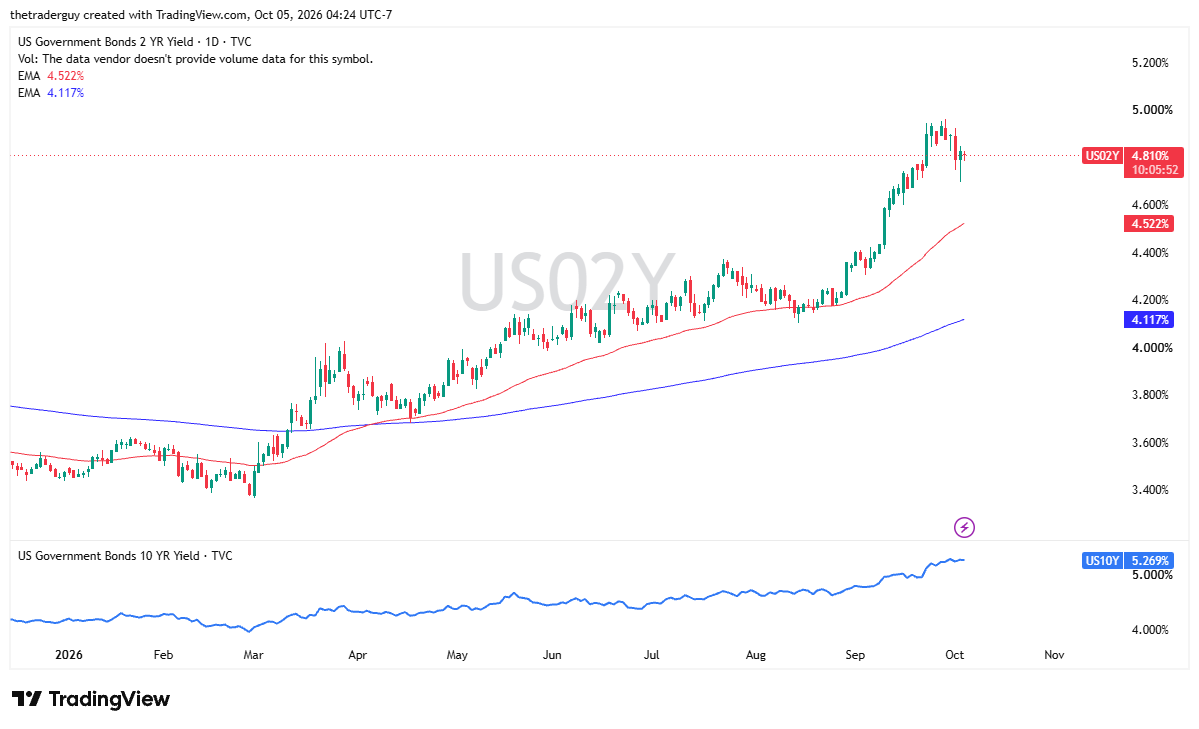Click the Apr label on time axis
Image resolution: width=1199 pixels, height=729 pixels.
coord(357,655)
